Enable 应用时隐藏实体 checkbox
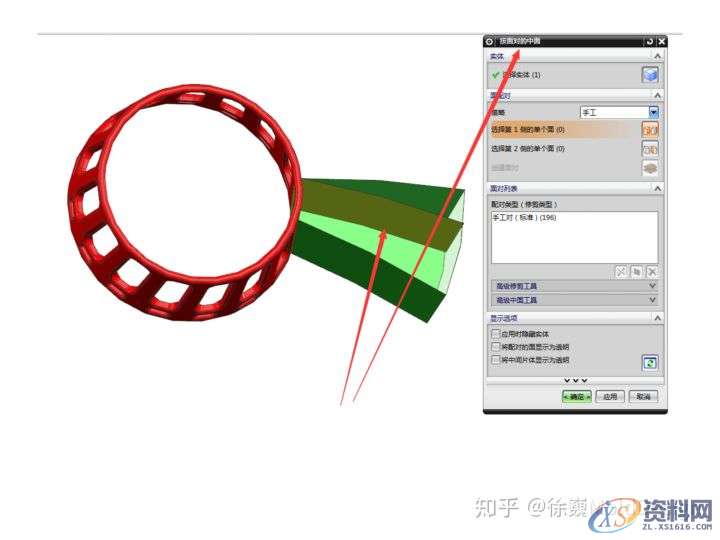Image resolution: width=720 pixels, height=540 pixels. coord(495,334)
